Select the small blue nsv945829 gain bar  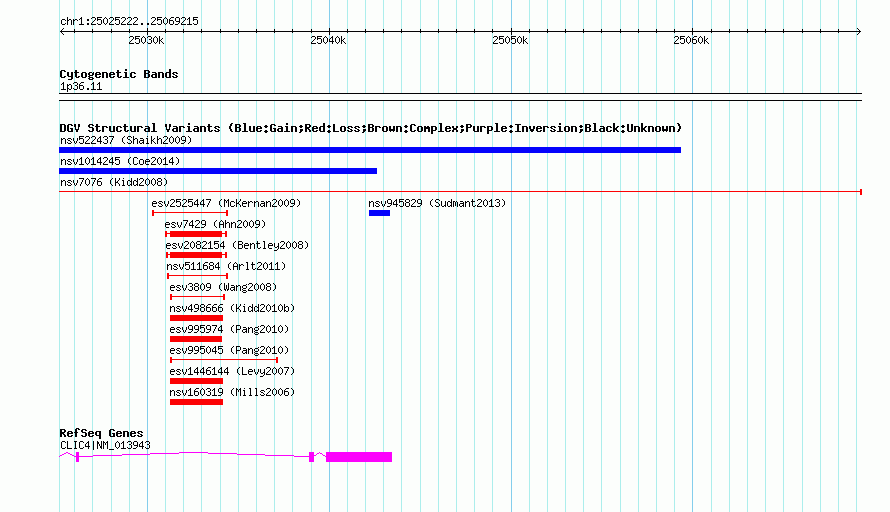379,213
